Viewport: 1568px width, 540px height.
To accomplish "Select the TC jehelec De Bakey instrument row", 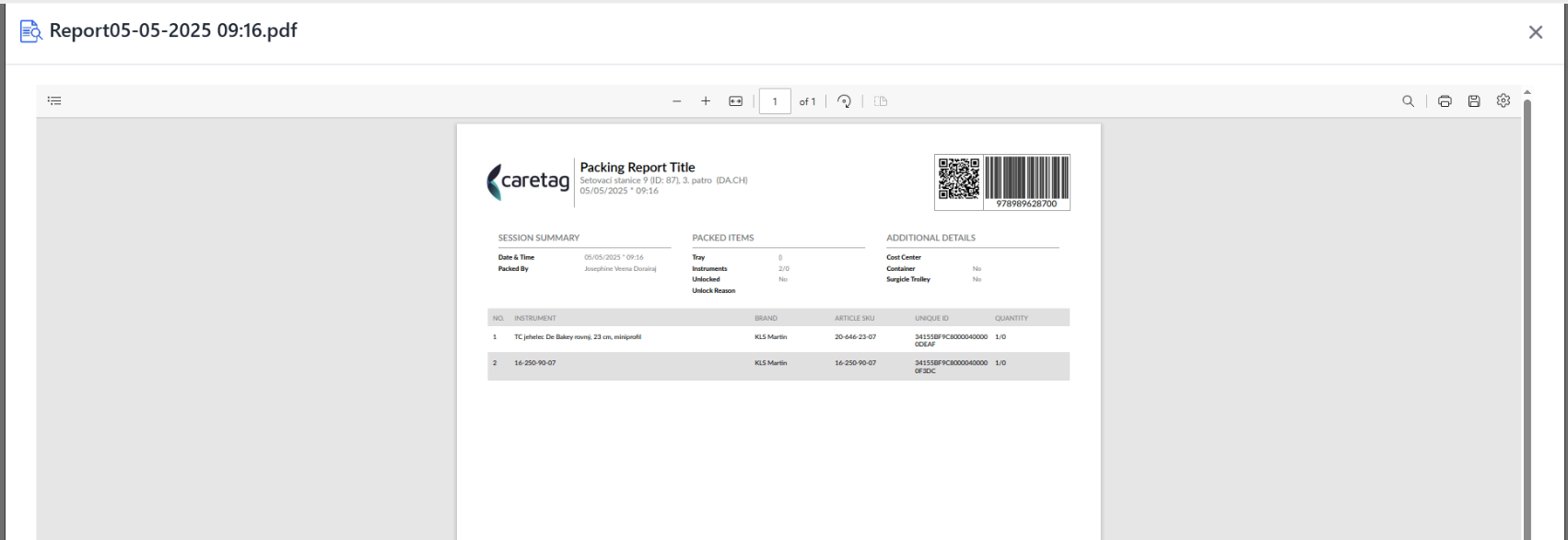I will click(x=778, y=340).
